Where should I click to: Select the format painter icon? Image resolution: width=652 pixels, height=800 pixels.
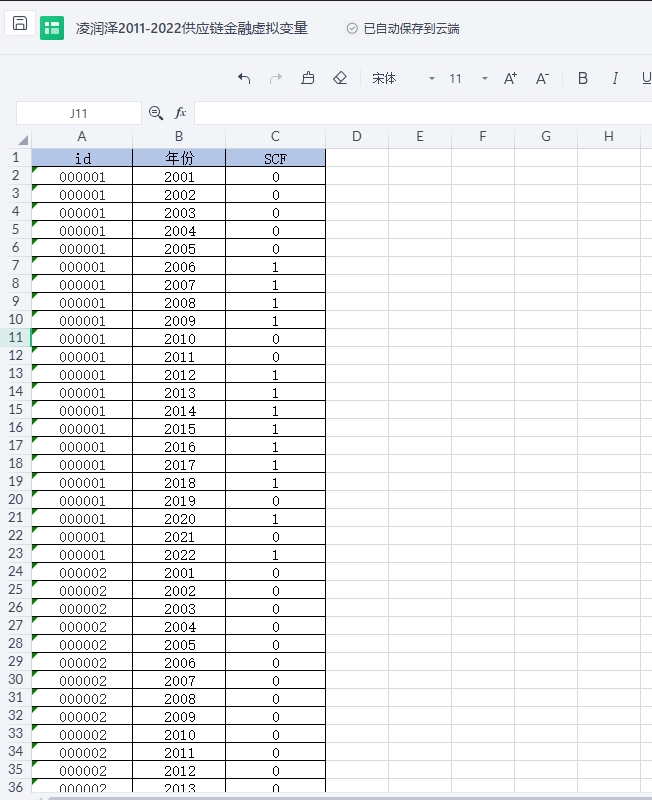click(x=308, y=78)
